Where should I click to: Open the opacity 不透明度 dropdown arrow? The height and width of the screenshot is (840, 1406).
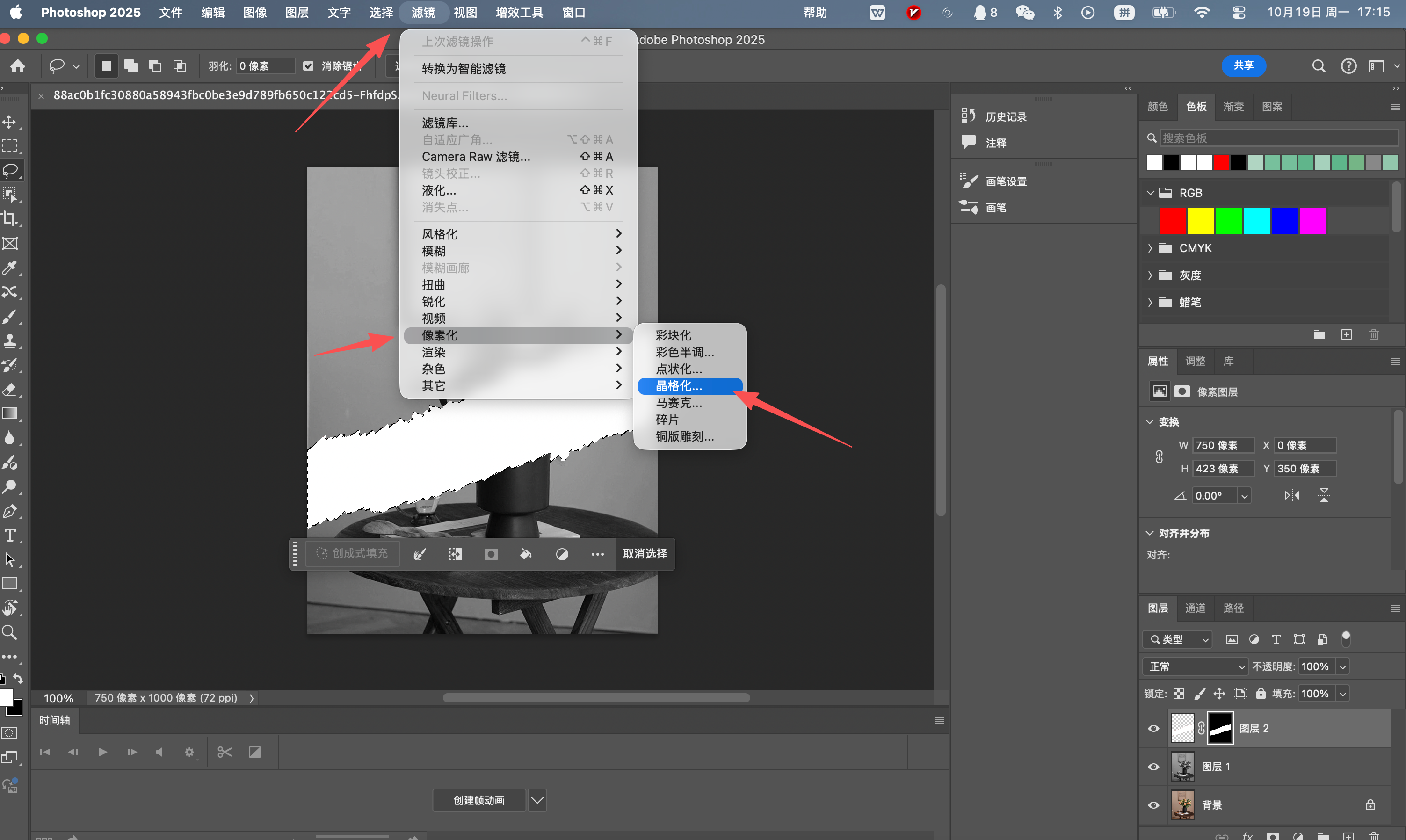pos(1342,667)
